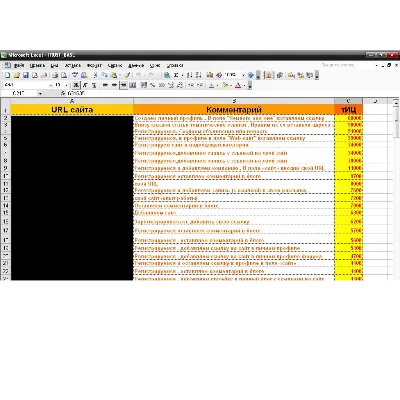Image resolution: width=400 pixels, height=400 pixels.
Task: Select the Комментарий header cell
Action: coord(234,110)
